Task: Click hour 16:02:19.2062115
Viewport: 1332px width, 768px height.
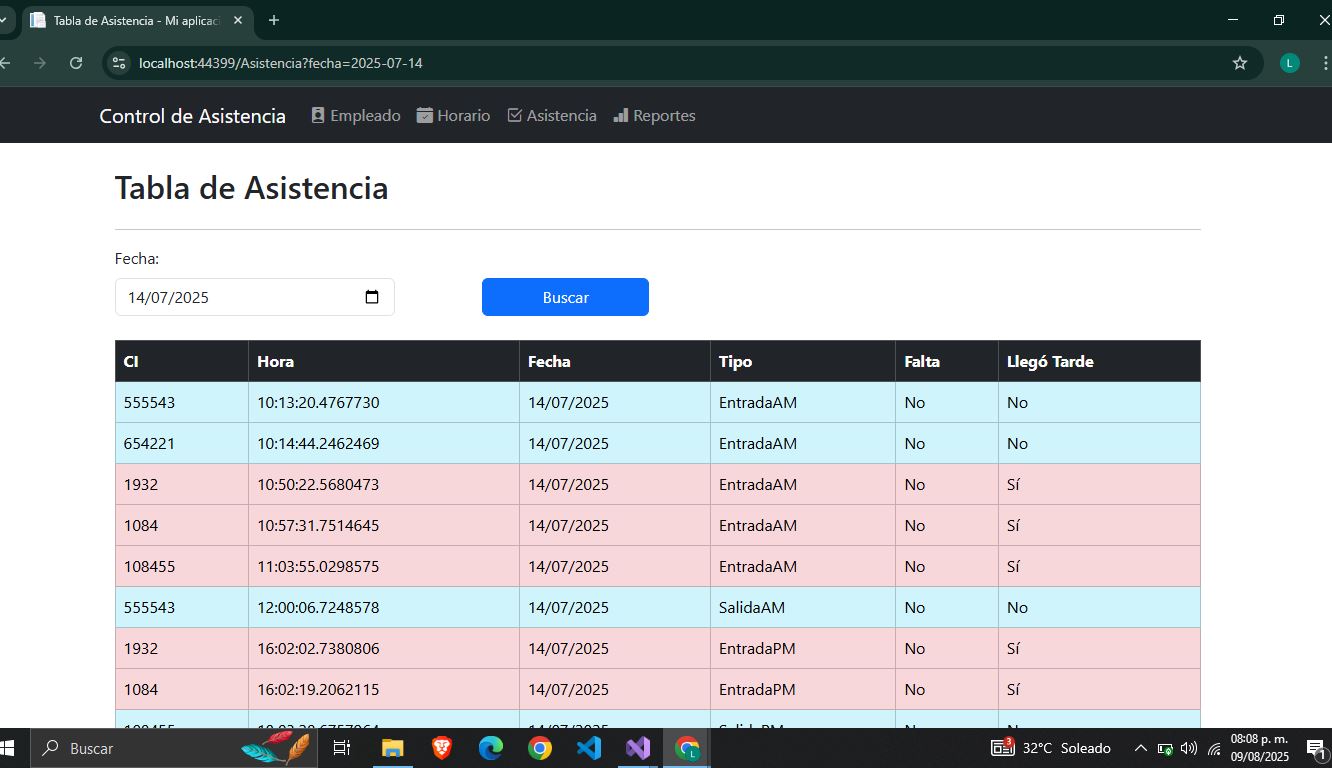Action: [318, 689]
